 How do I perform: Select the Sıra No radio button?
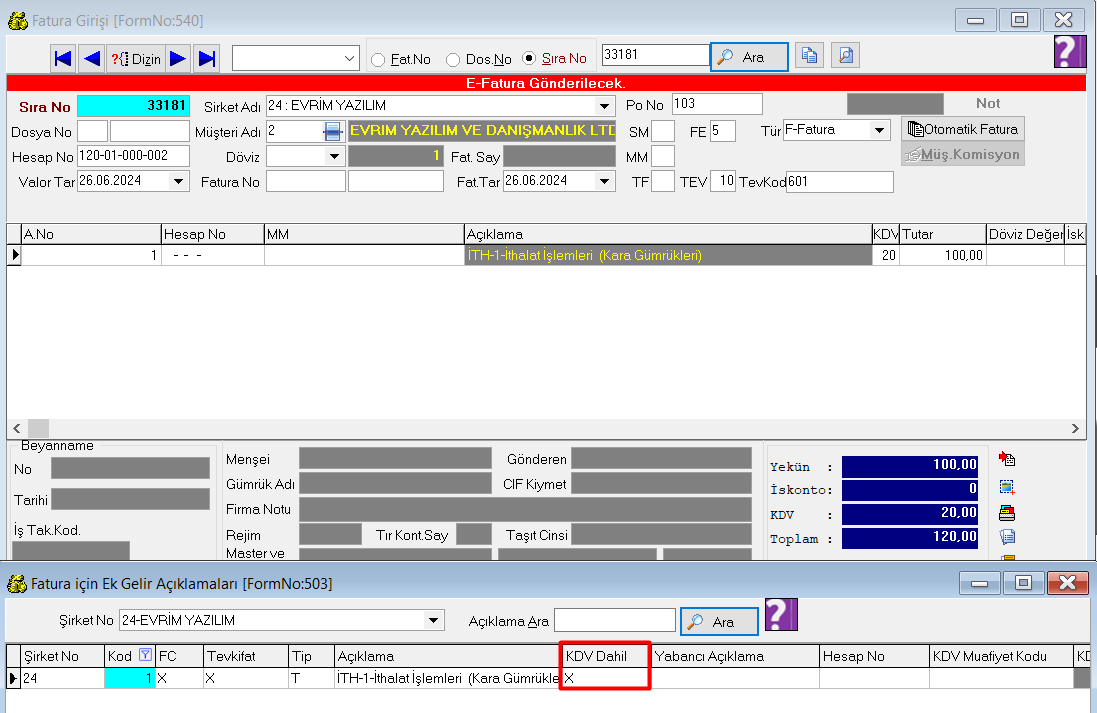click(529, 58)
